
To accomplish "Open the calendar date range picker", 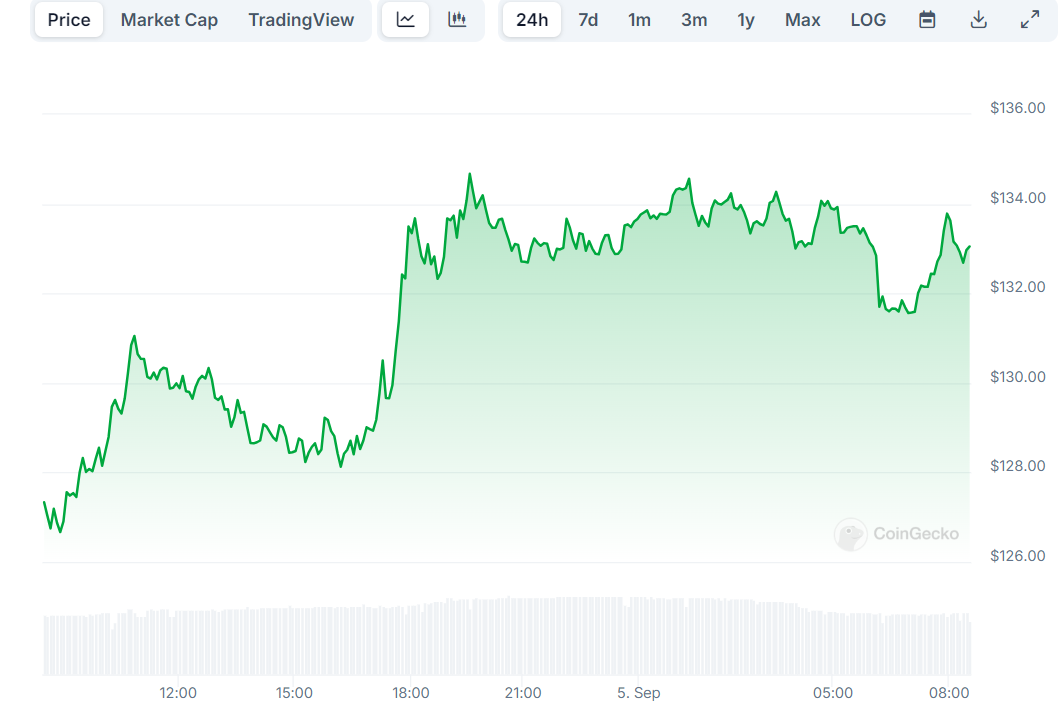I will click(x=927, y=20).
